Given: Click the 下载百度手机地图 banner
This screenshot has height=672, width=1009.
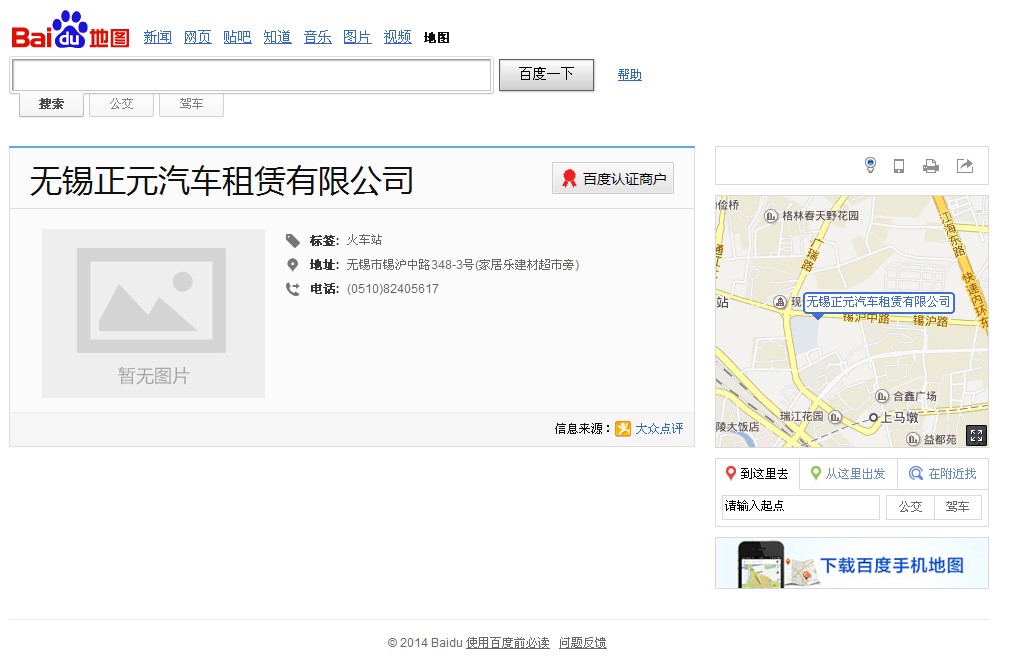Looking at the screenshot, I should (x=851, y=564).
